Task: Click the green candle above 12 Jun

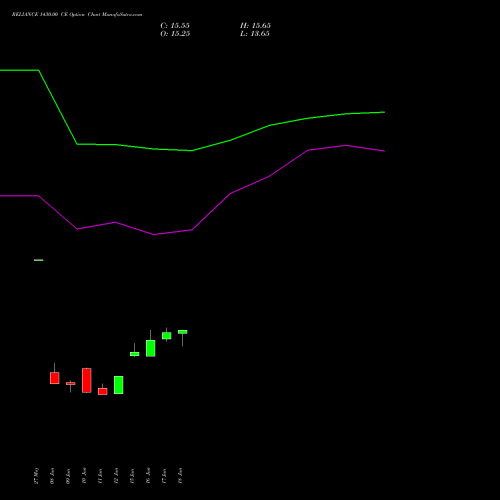Action: [119, 385]
